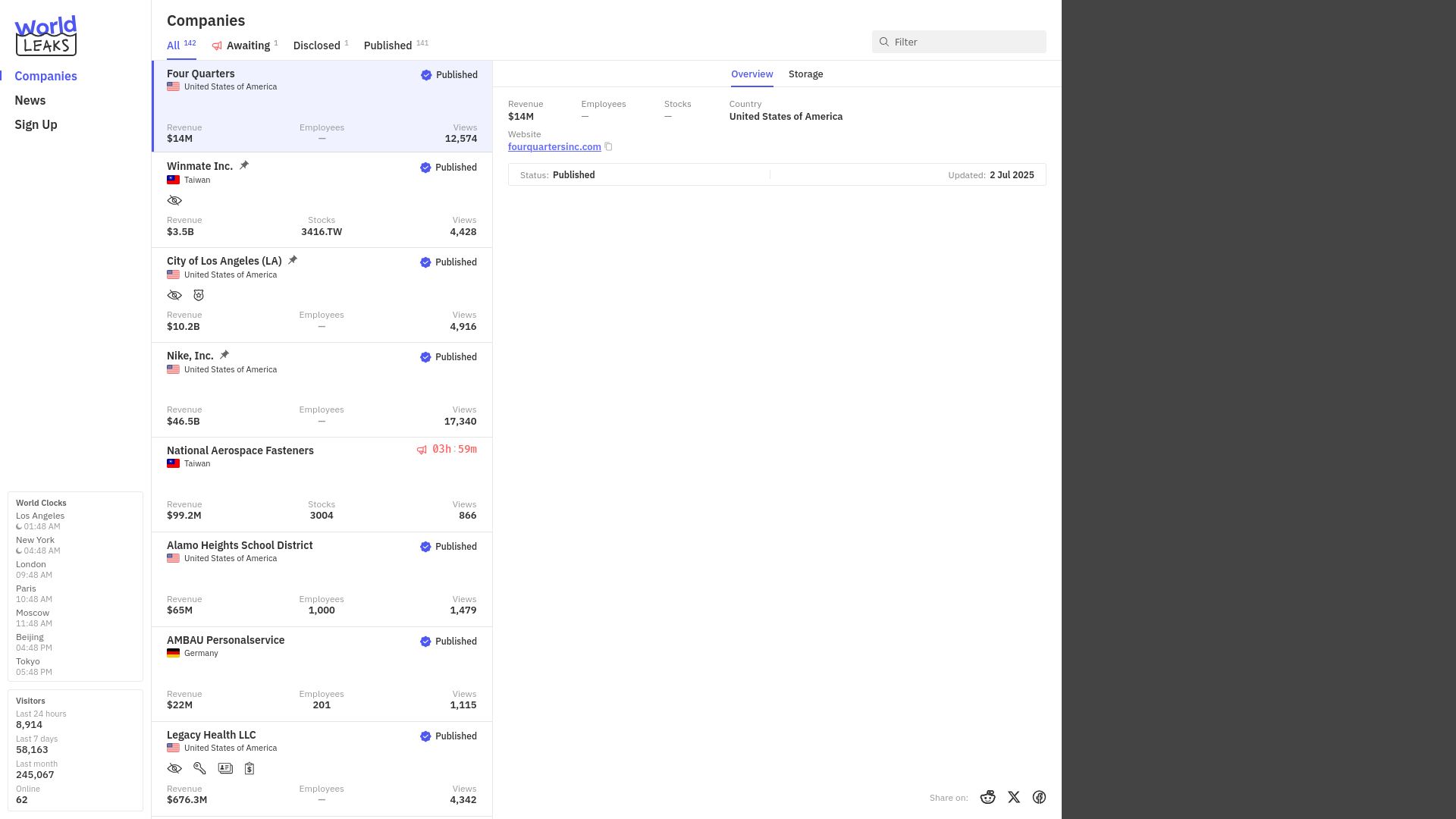Click stock ticker 3416.TW
Image resolution: width=1456 pixels, height=819 pixels.
tap(322, 232)
